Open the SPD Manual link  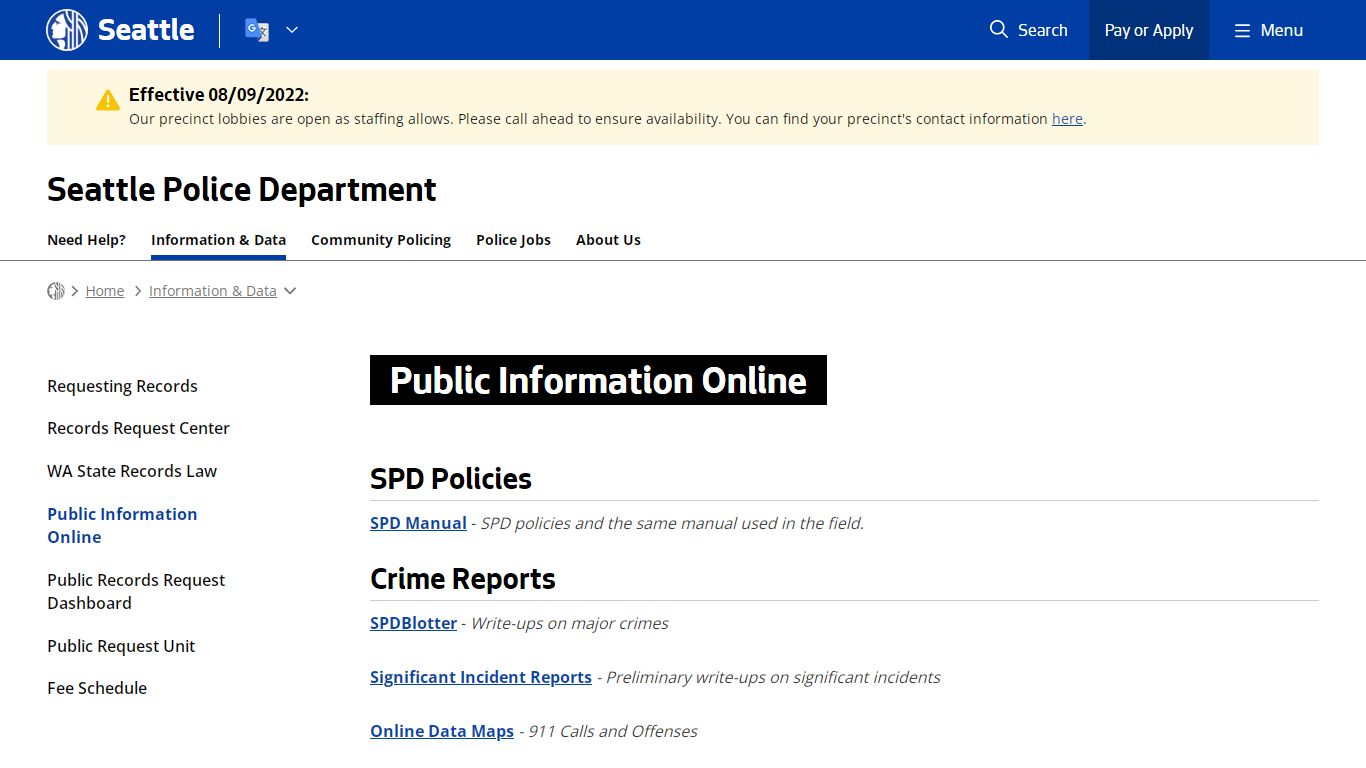(418, 523)
